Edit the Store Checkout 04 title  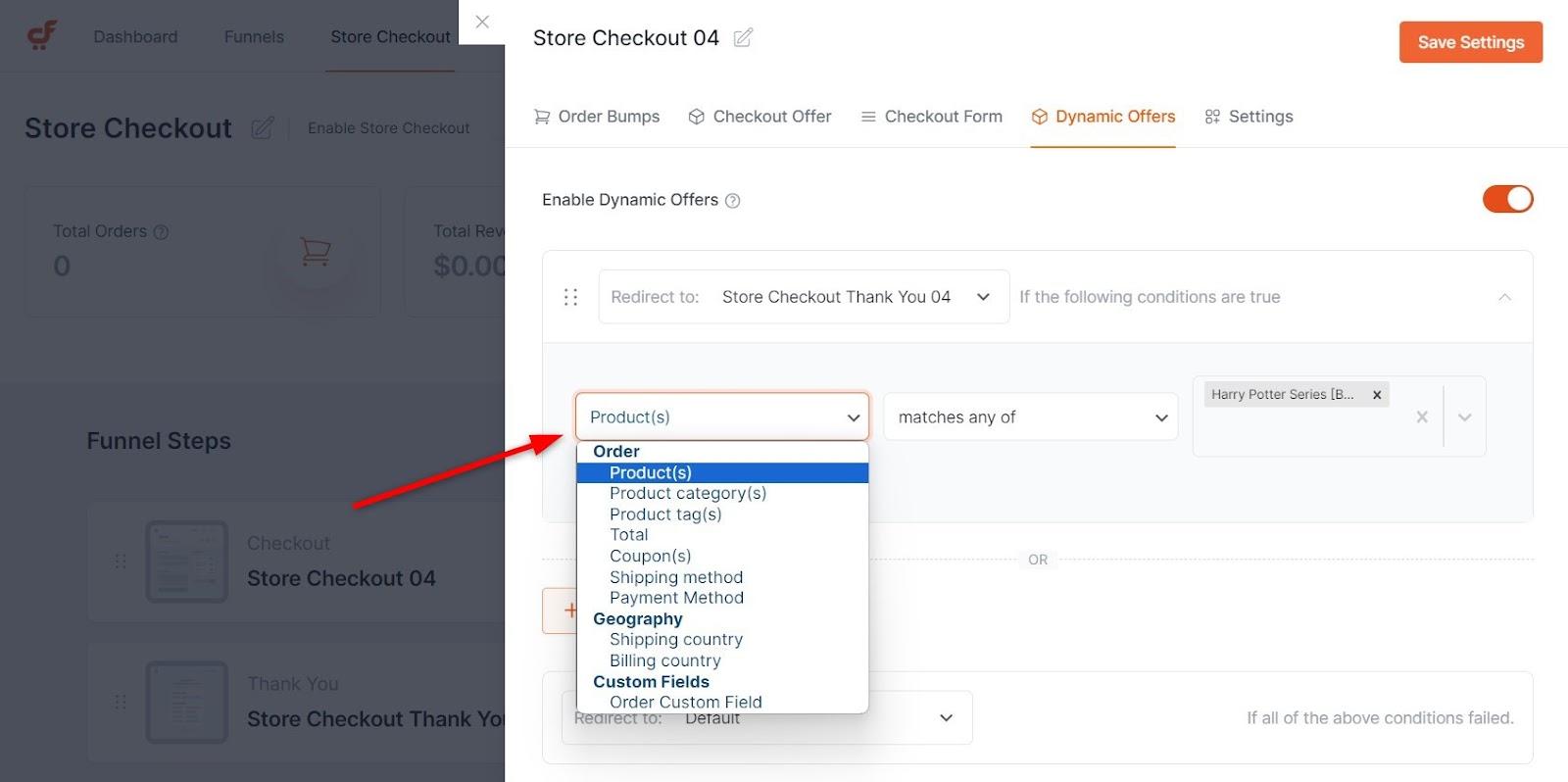(x=743, y=37)
